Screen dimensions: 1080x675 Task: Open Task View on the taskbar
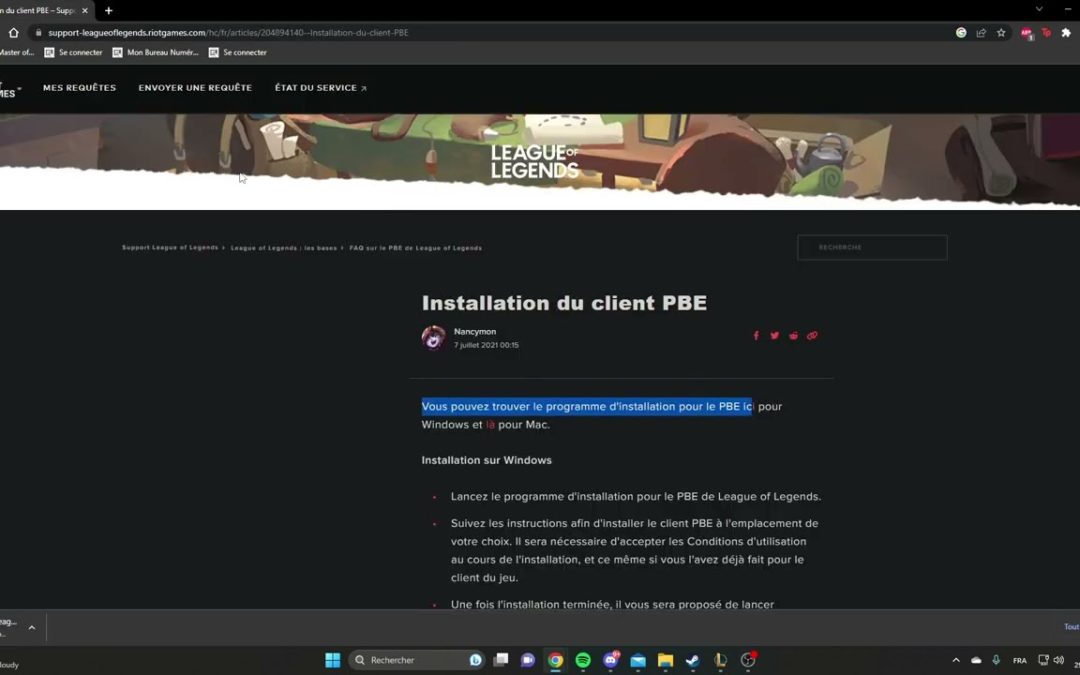pyautogui.click(x=501, y=660)
